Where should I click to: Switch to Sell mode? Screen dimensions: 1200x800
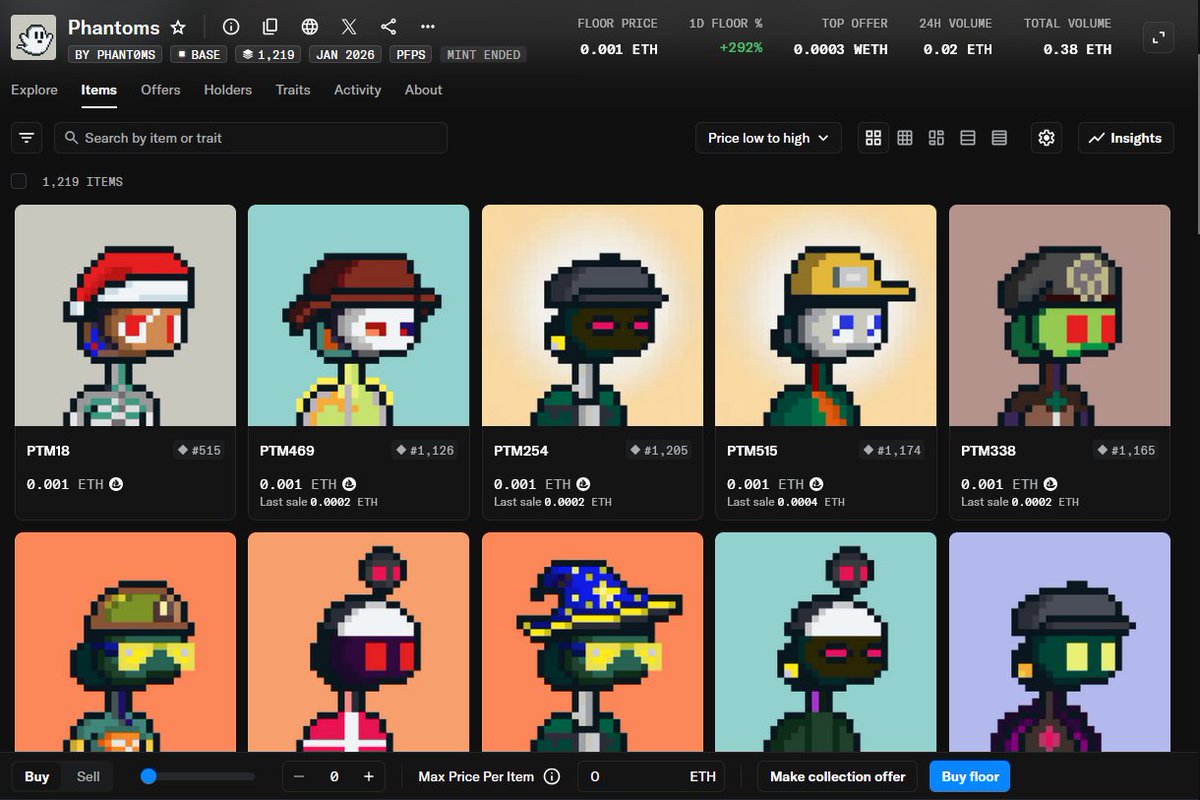pyautogui.click(x=88, y=776)
